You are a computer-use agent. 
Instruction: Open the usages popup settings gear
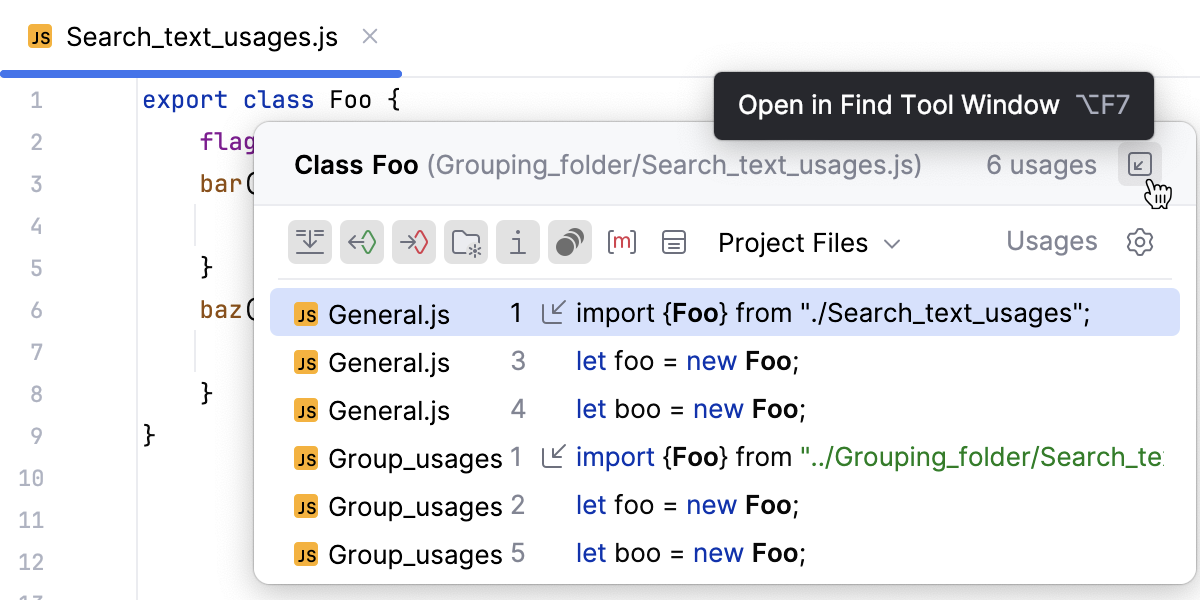[1140, 242]
